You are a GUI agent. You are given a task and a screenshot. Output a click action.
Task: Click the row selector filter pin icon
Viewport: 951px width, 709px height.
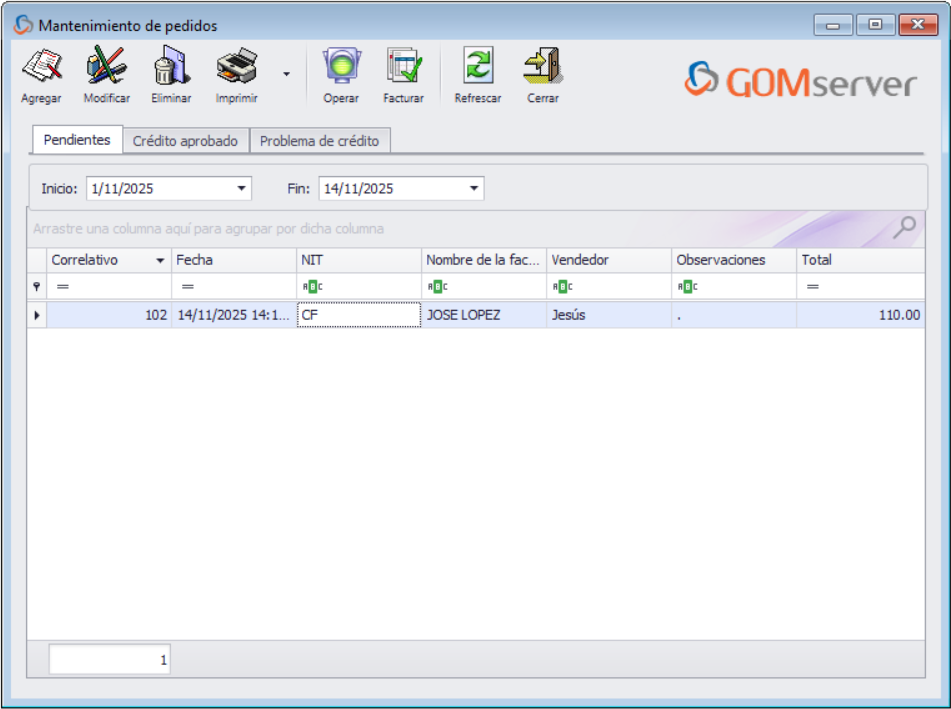(x=36, y=287)
